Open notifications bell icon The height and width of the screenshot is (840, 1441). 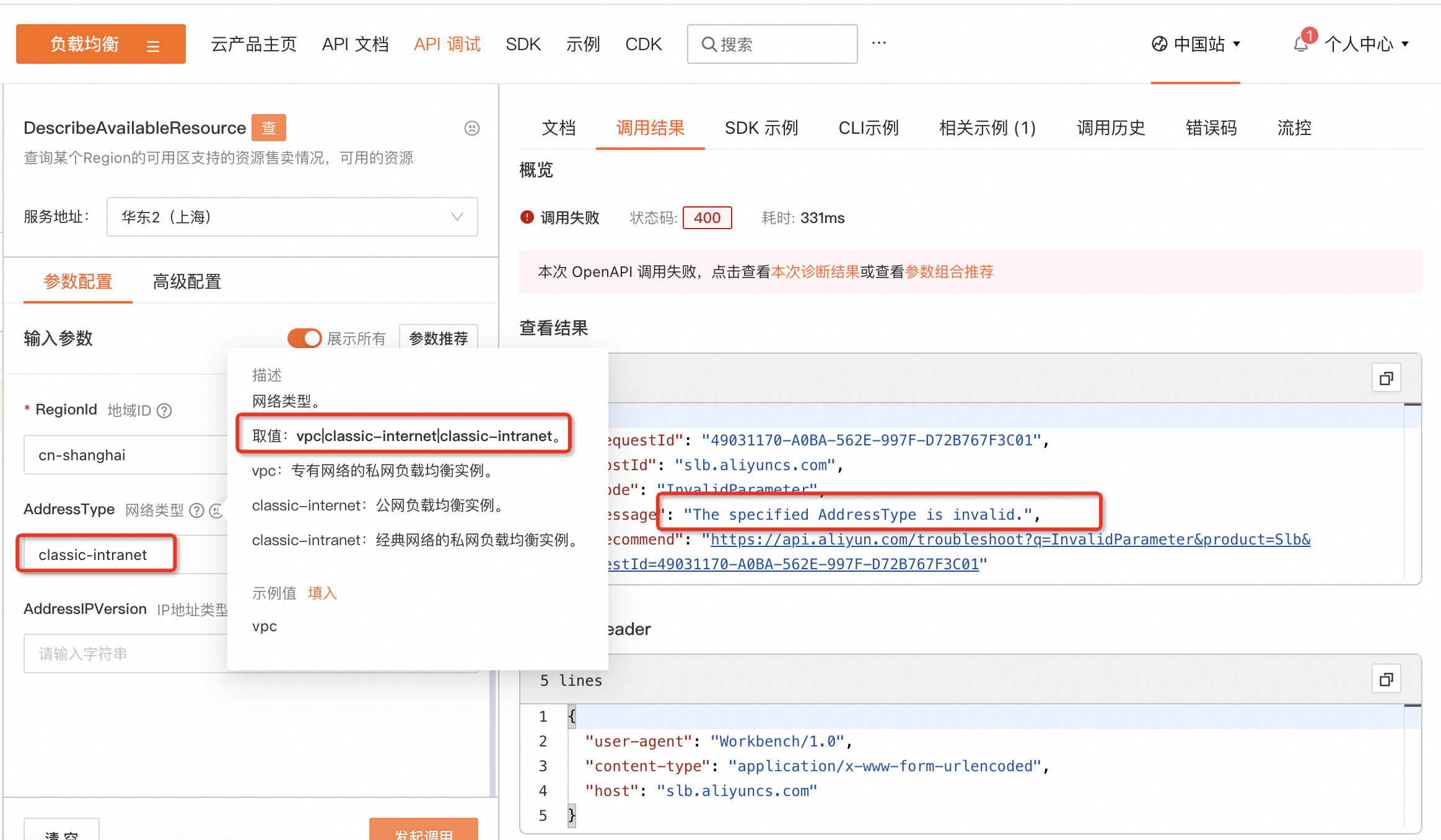[1300, 44]
